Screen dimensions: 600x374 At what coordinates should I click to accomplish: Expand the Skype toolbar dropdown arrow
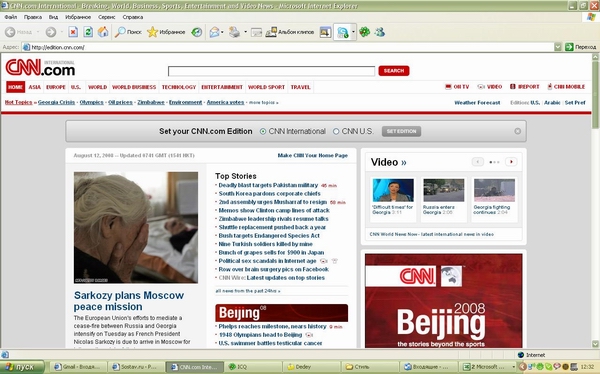(353, 32)
